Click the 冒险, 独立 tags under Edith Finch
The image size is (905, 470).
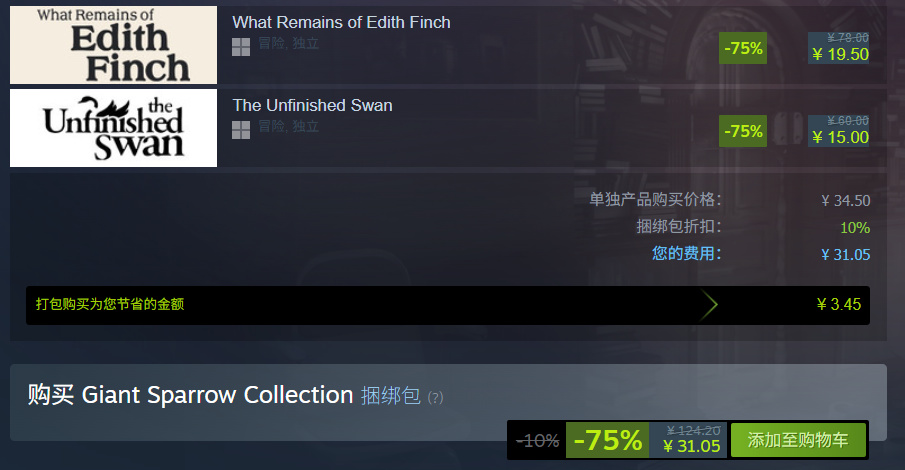[x=288, y=43]
